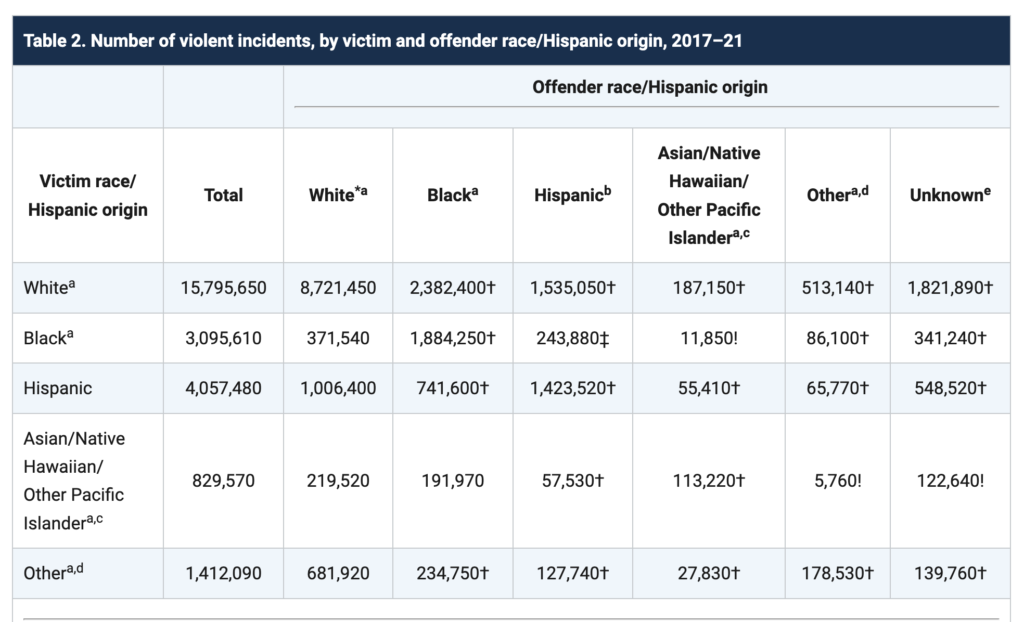Click the cell value 513,140†
The image size is (1024, 622).
(837, 288)
